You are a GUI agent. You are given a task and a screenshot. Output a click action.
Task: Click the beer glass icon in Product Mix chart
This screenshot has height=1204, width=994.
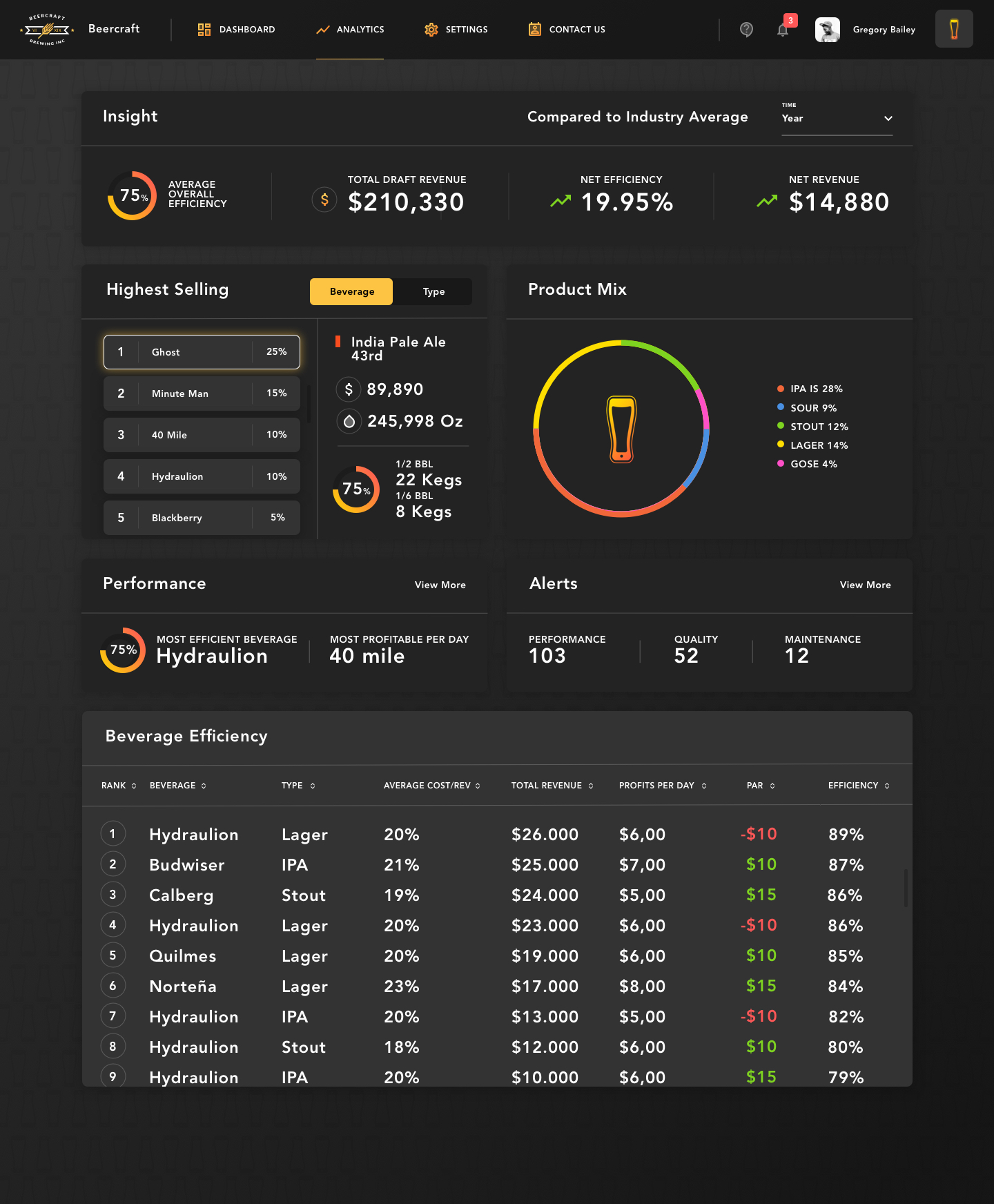coord(621,429)
